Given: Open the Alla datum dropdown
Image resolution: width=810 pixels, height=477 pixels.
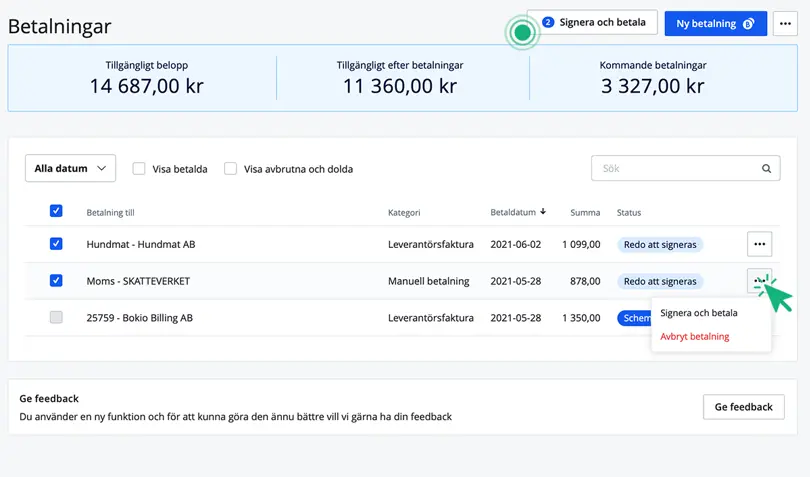Looking at the screenshot, I should [70, 168].
